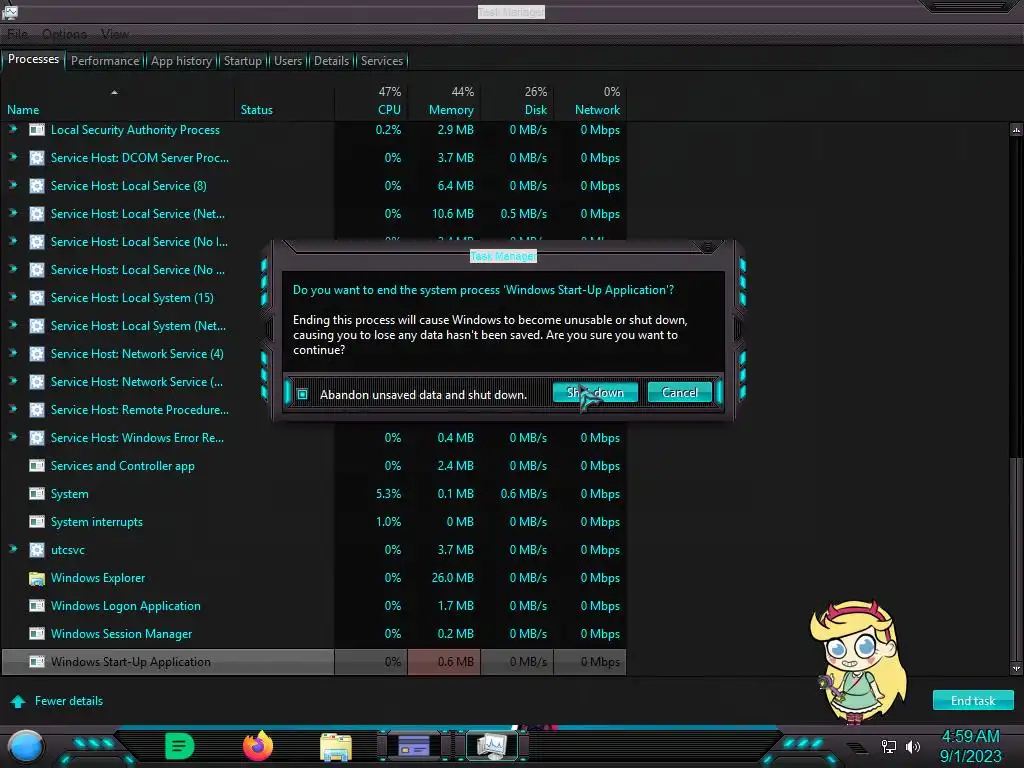Switch to the Details tab
The width and height of the screenshot is (1024, 768).
point(332,61)
